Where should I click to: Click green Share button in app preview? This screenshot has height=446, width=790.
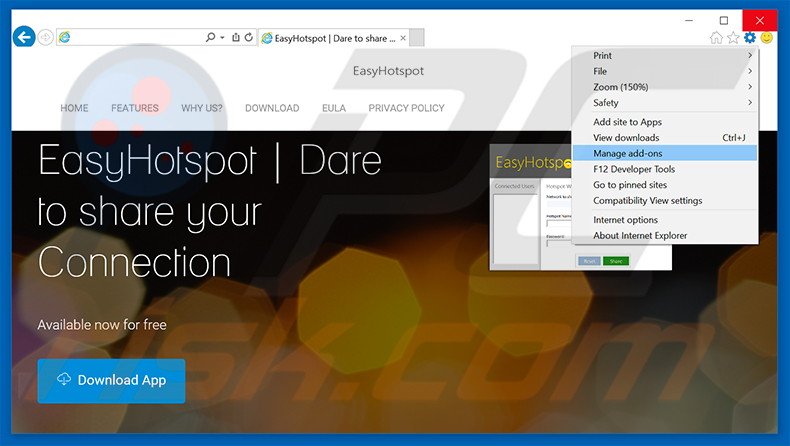point(616,261)
